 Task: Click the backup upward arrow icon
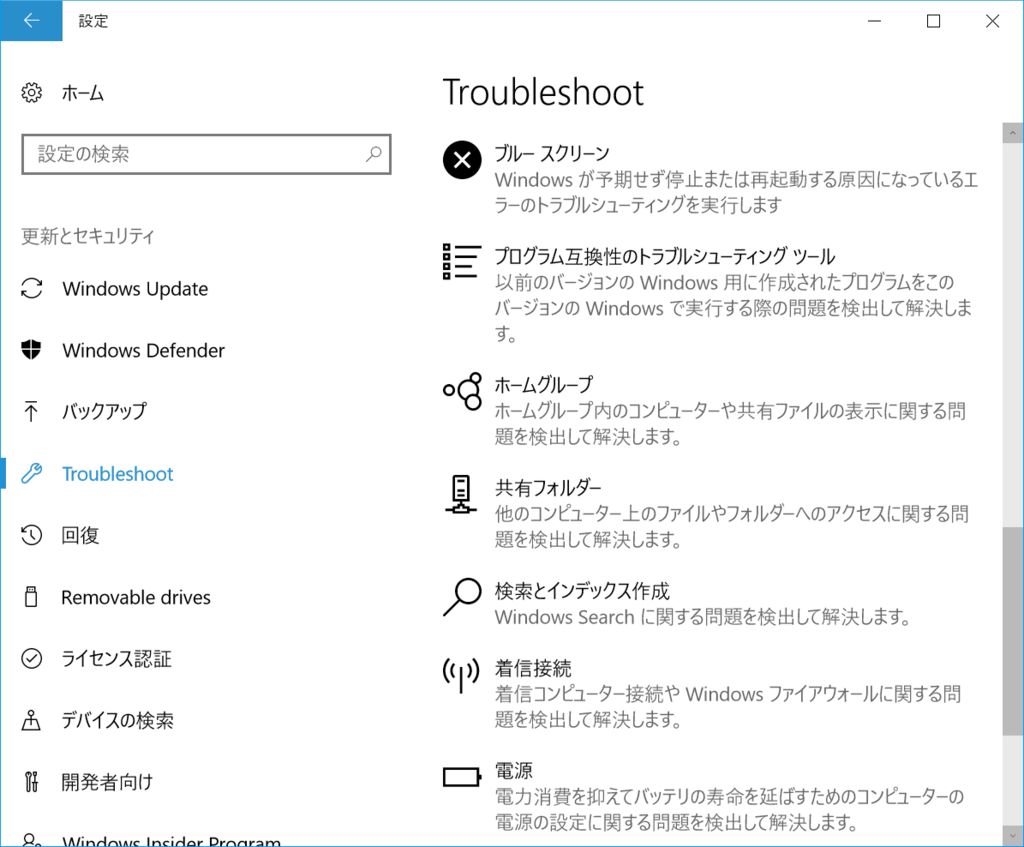pyautogui.click(x=31, y=411)
